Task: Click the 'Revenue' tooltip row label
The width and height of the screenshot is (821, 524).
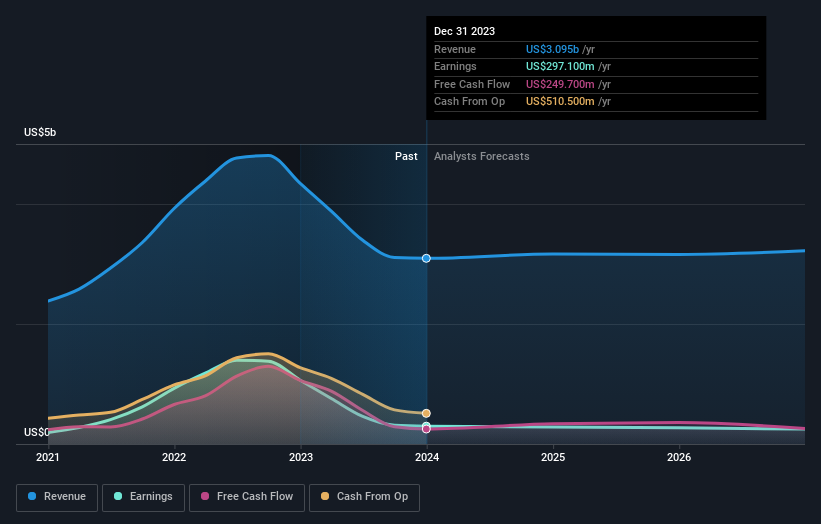Action: tap(454, 49)
